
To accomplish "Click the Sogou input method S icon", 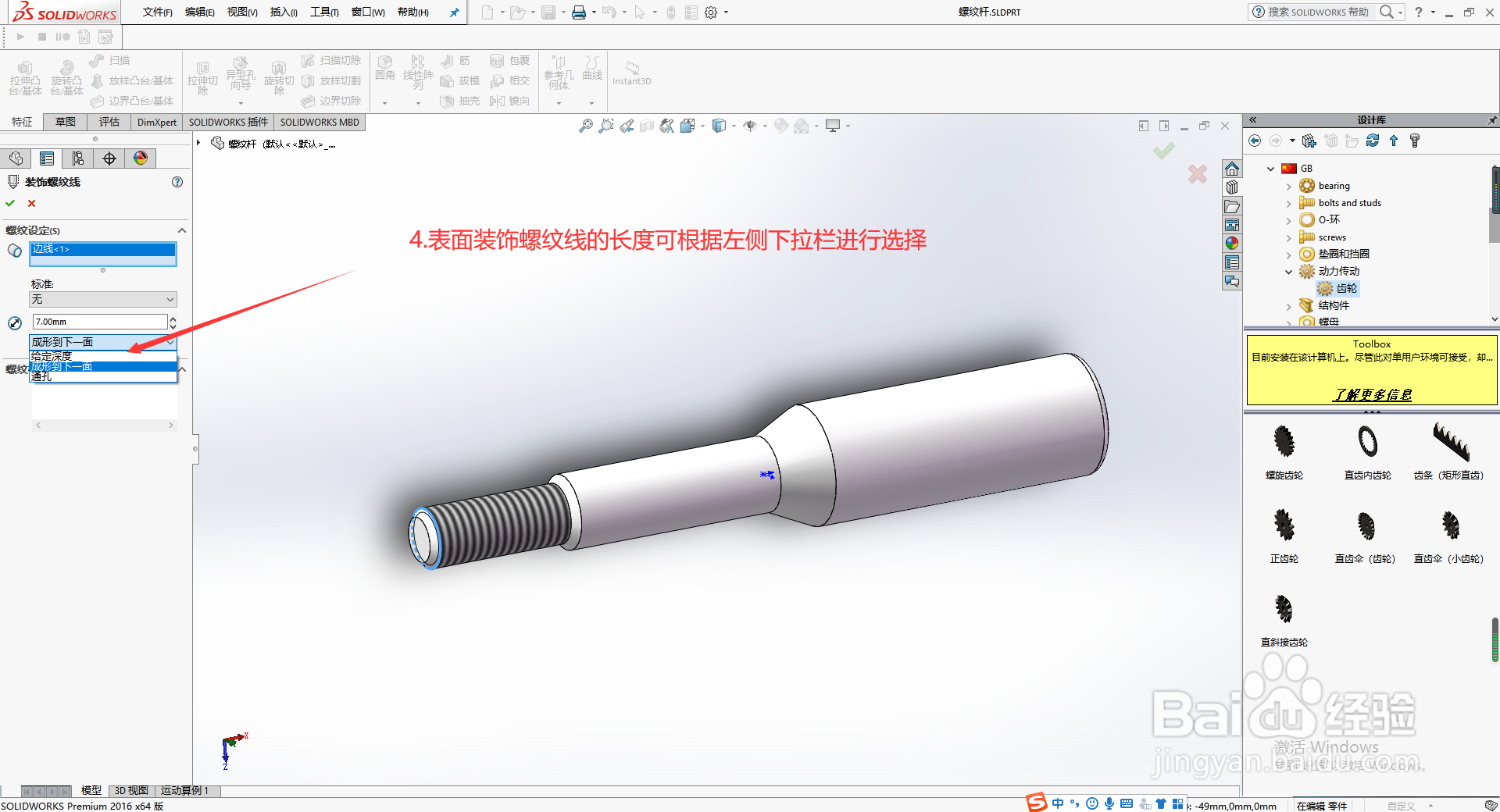I will [1037, 803].
